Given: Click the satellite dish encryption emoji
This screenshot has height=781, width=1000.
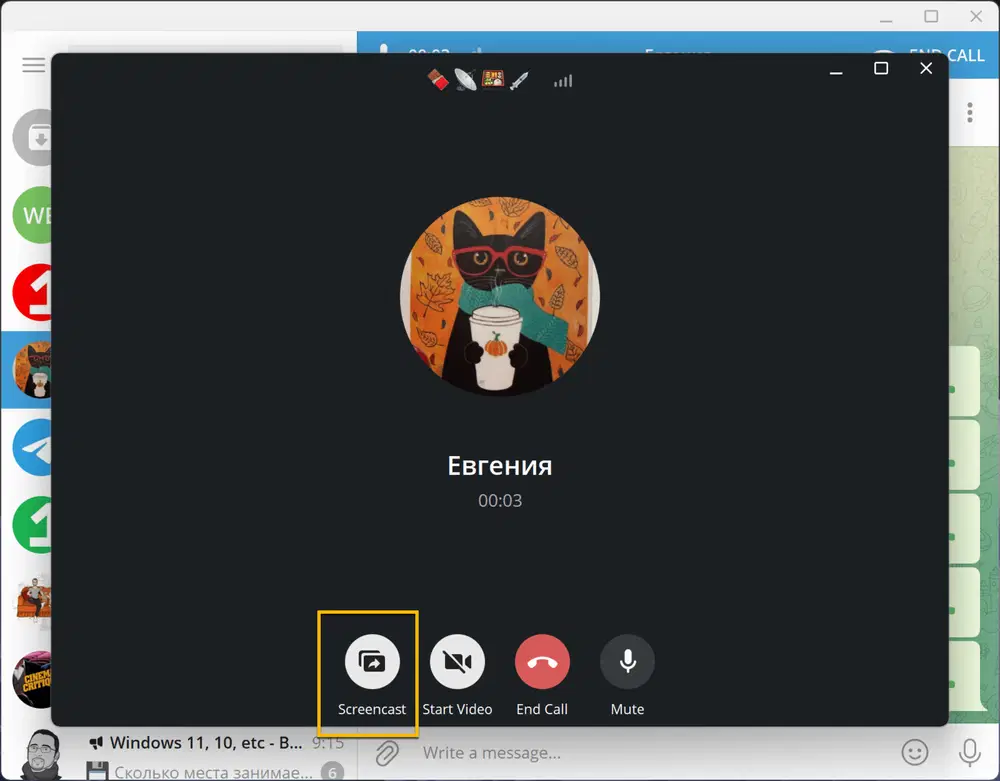Looking at the screenshot, I should [466, 80].
